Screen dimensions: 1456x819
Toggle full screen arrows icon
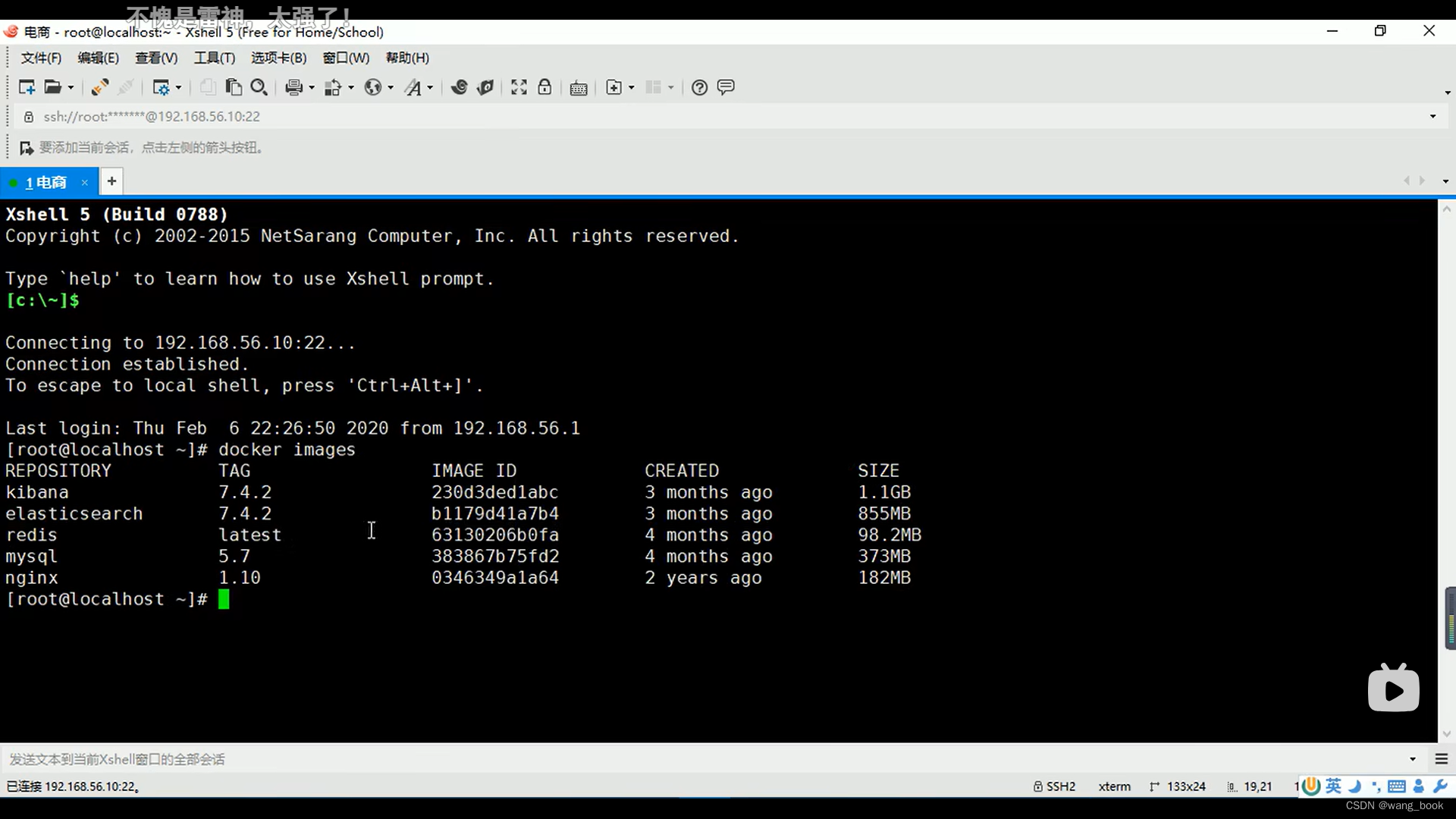[519, 87]
